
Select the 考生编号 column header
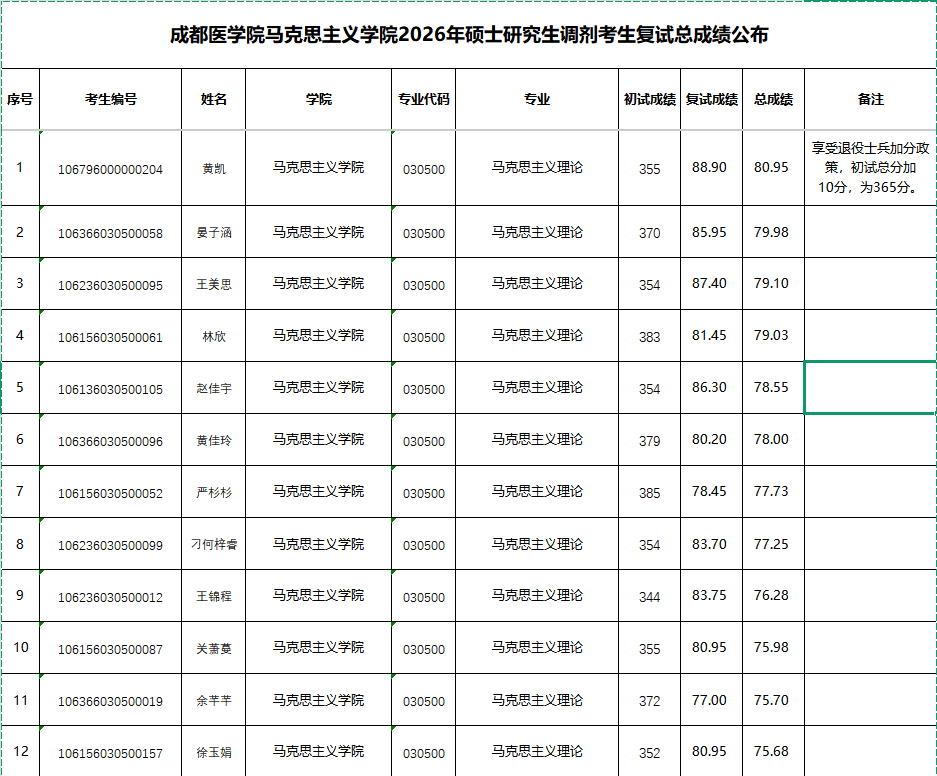(x=110, y=99)
